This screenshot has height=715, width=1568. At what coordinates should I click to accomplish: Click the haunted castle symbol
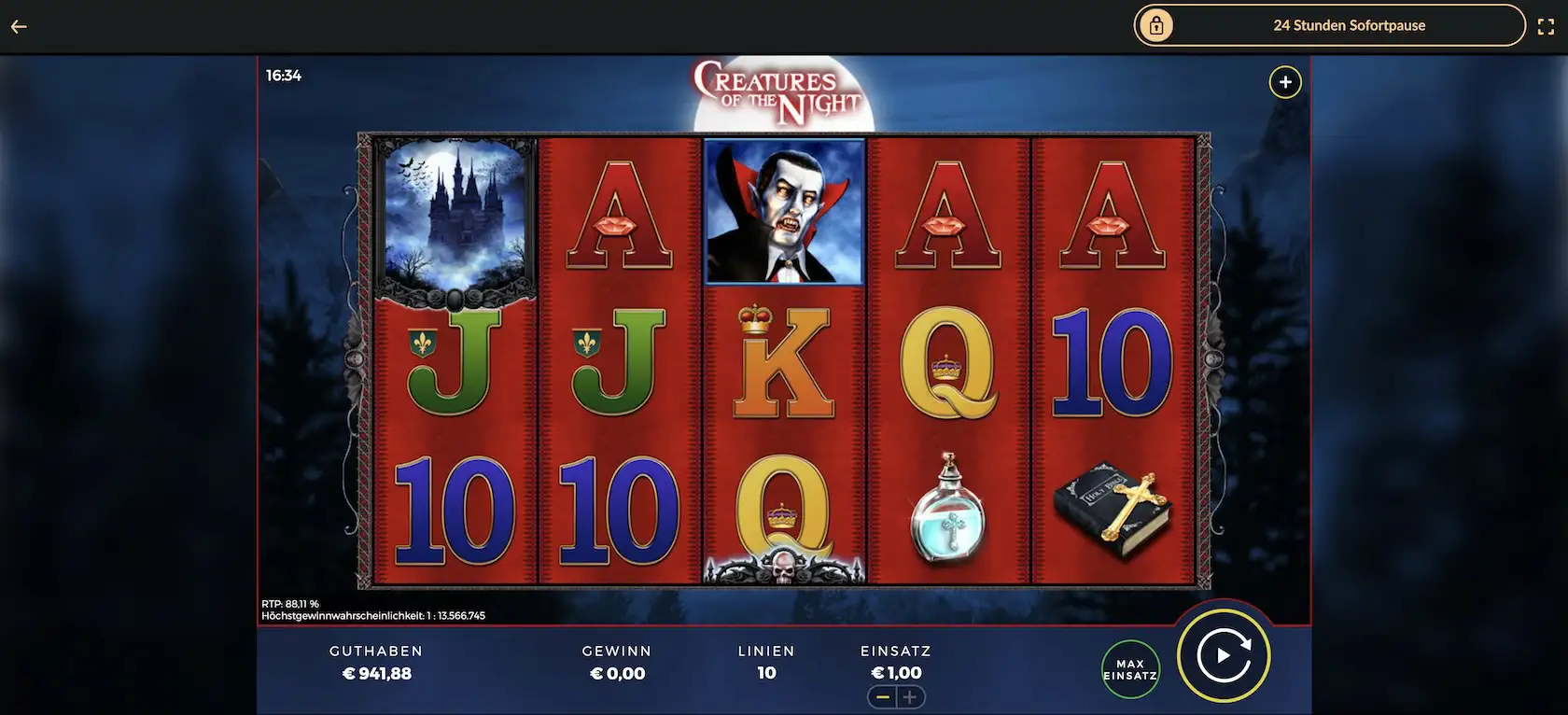click(x=455, y=217)
